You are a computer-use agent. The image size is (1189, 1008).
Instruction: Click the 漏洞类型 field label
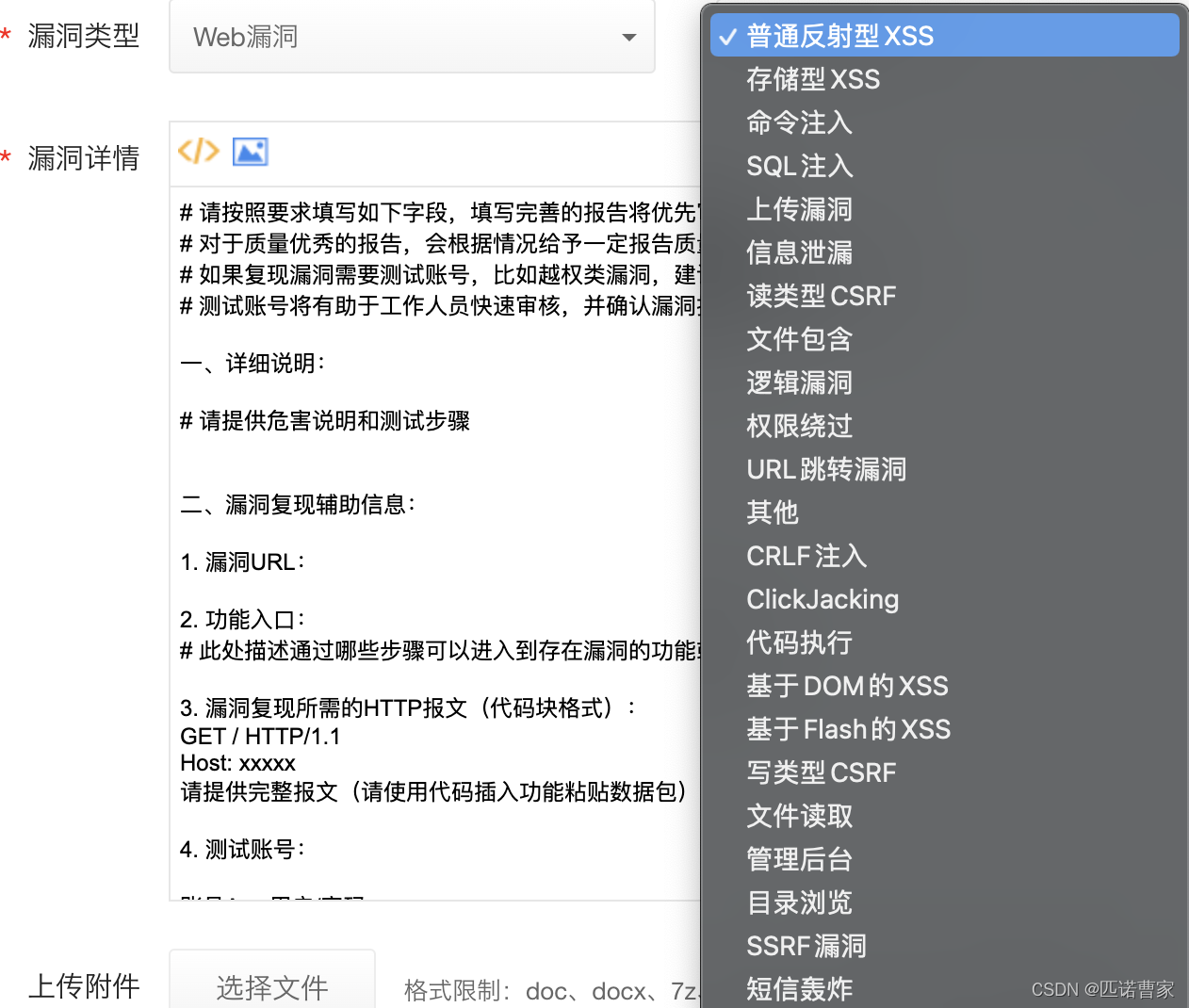84,36
